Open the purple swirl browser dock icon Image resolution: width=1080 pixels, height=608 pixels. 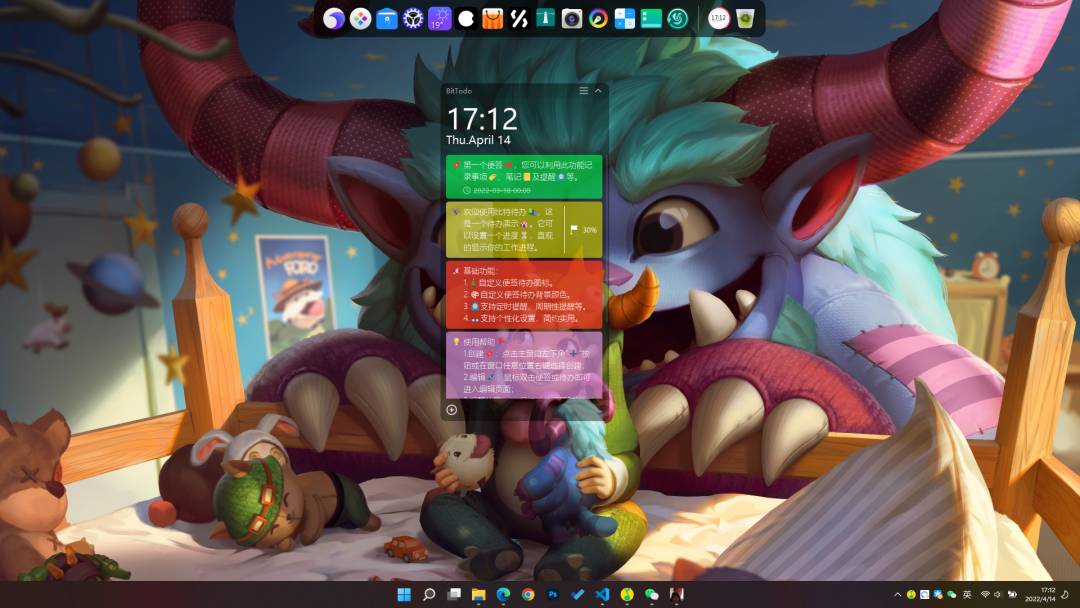(334, 19)
